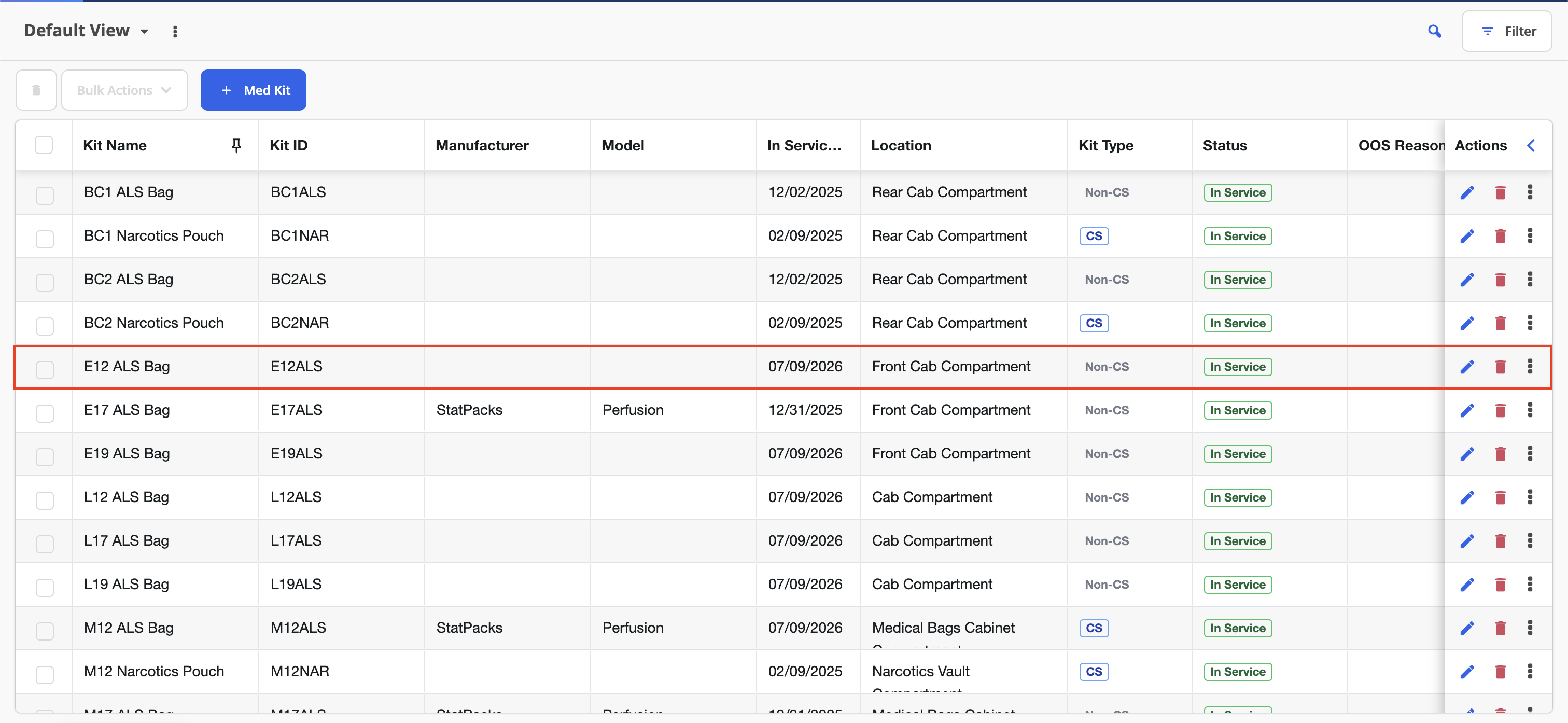Sort by the Manufacturer column header

click(507, 145)
